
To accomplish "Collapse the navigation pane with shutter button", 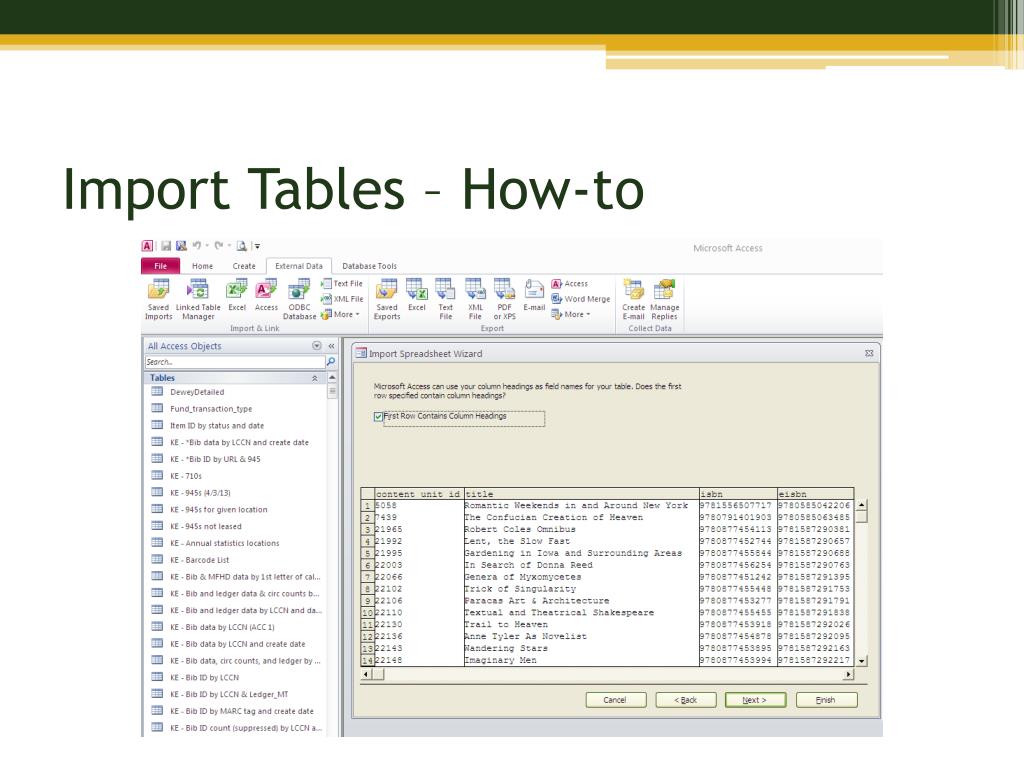I will click(331, 345).
